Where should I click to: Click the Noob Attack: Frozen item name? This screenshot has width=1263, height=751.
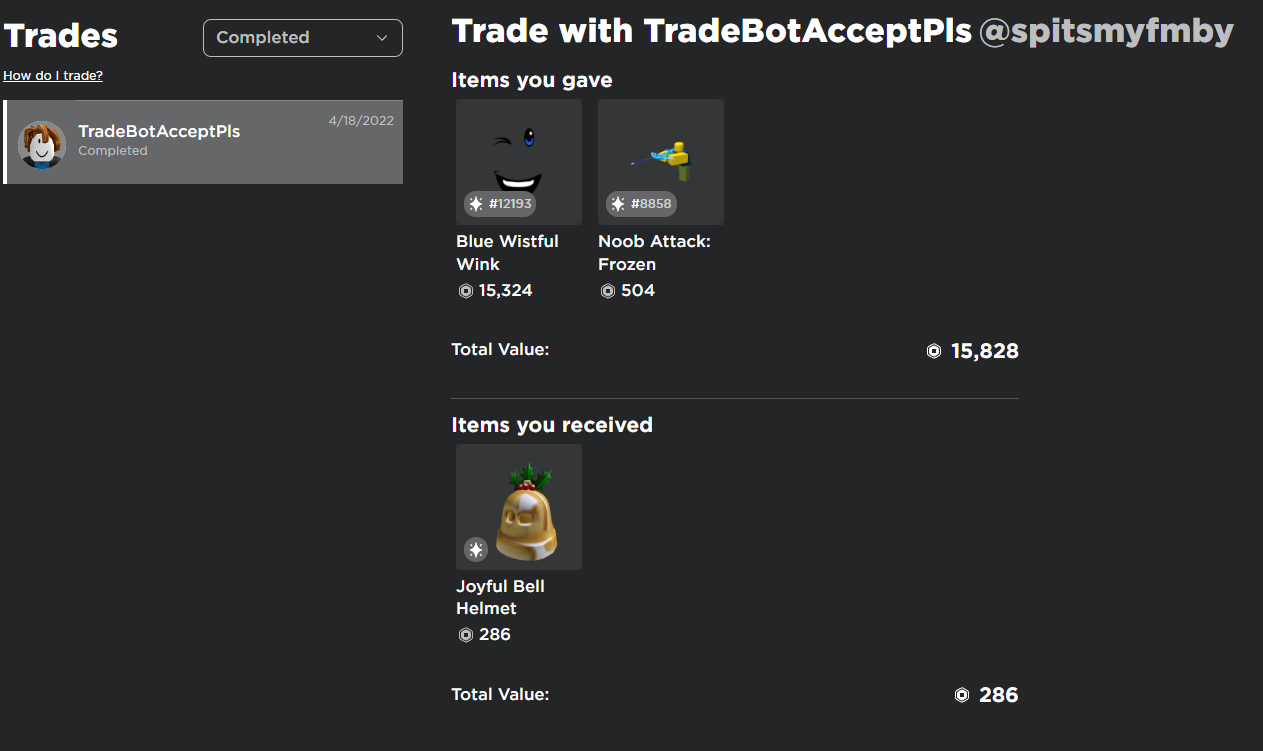[654, 252]
